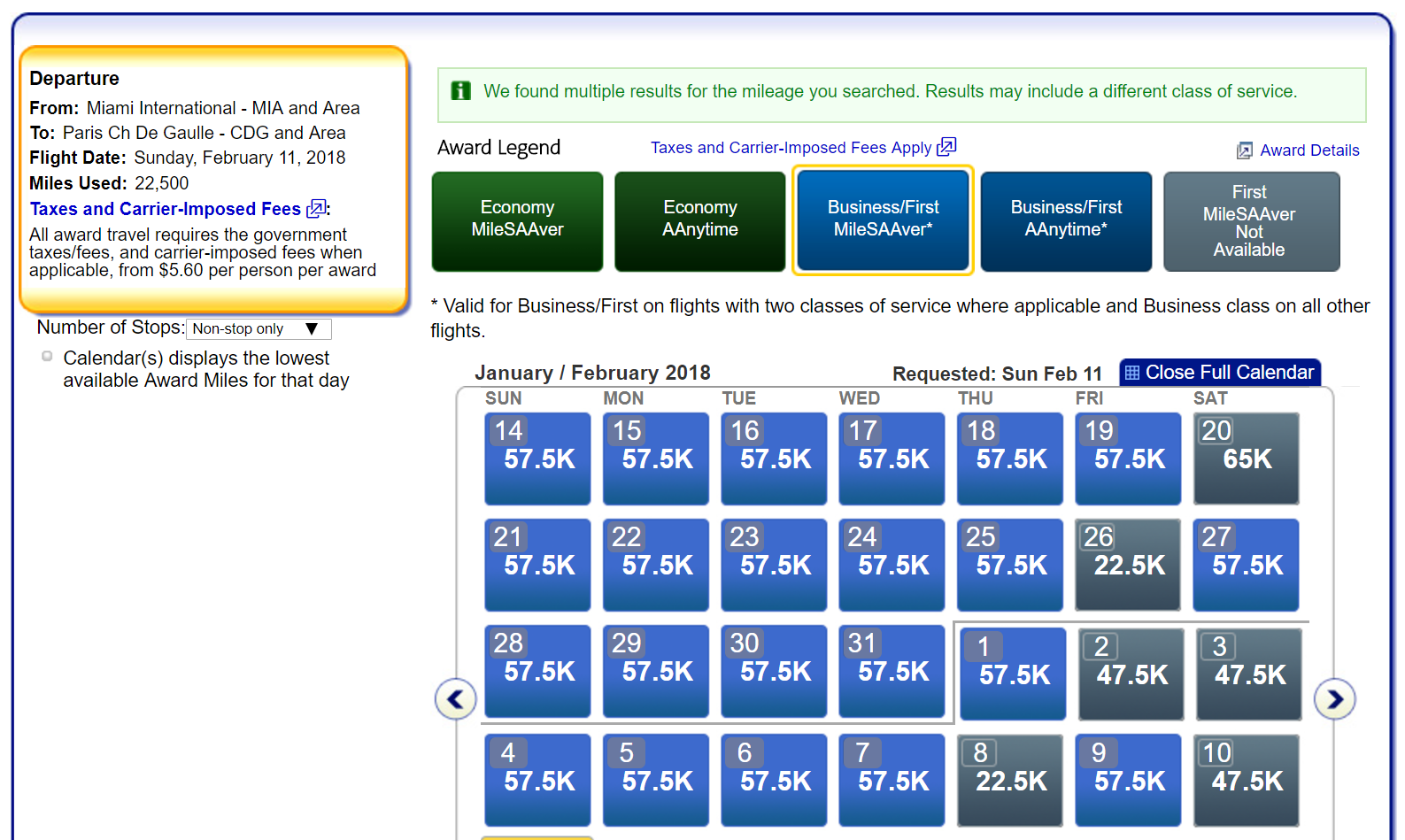Open the Award Details link
The image size is (1405, 840).
coord(1309,150)
